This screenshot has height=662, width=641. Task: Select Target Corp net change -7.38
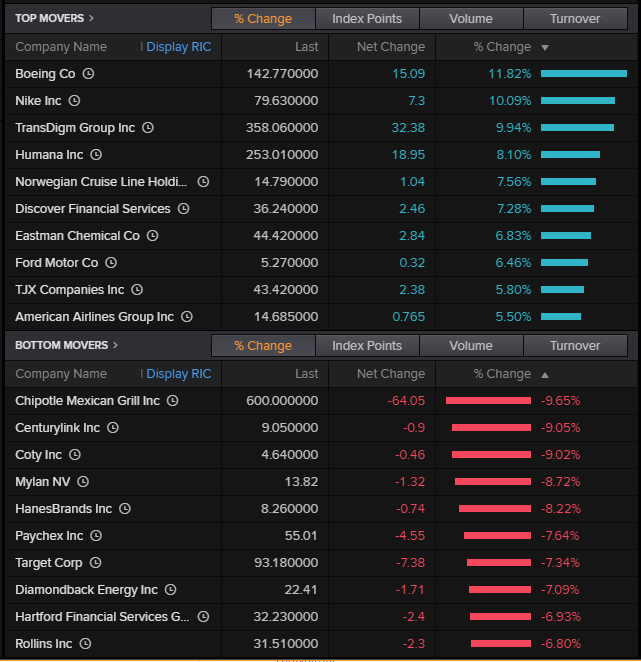click(410, 563)
